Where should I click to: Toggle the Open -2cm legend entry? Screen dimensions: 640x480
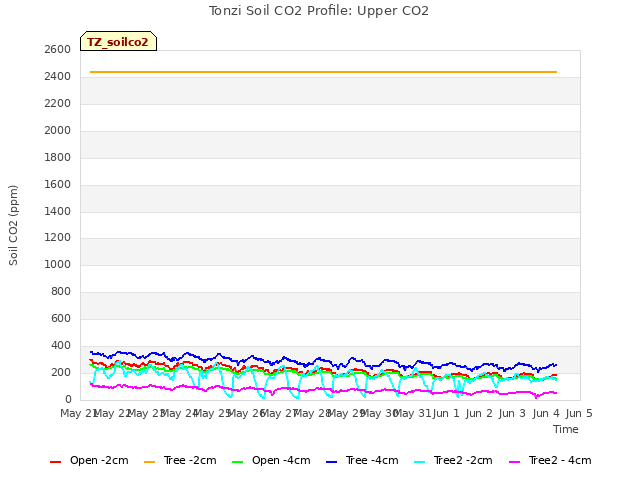(89, 461)
